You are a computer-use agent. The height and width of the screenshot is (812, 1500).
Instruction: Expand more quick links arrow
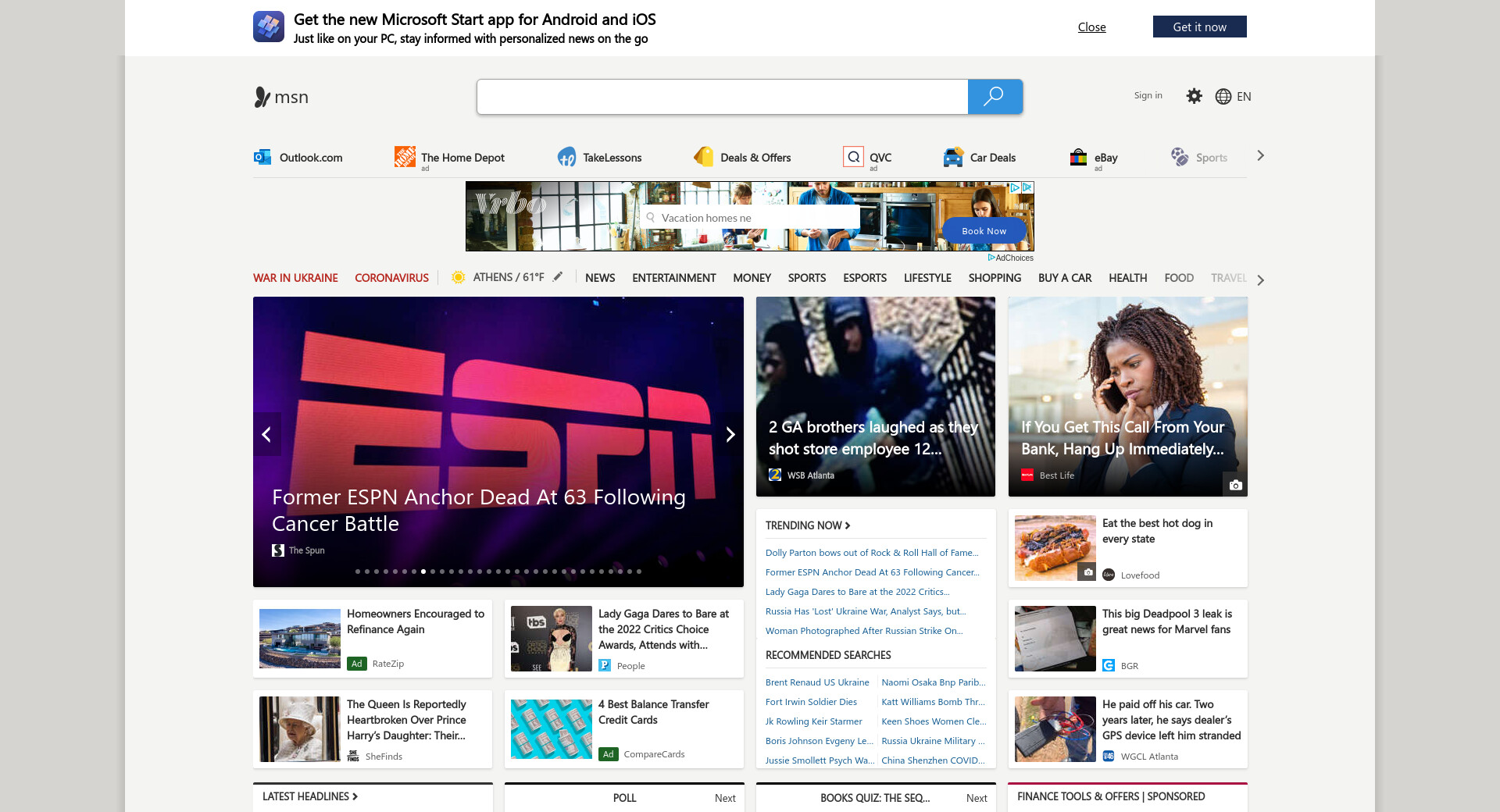point(1259,156)
